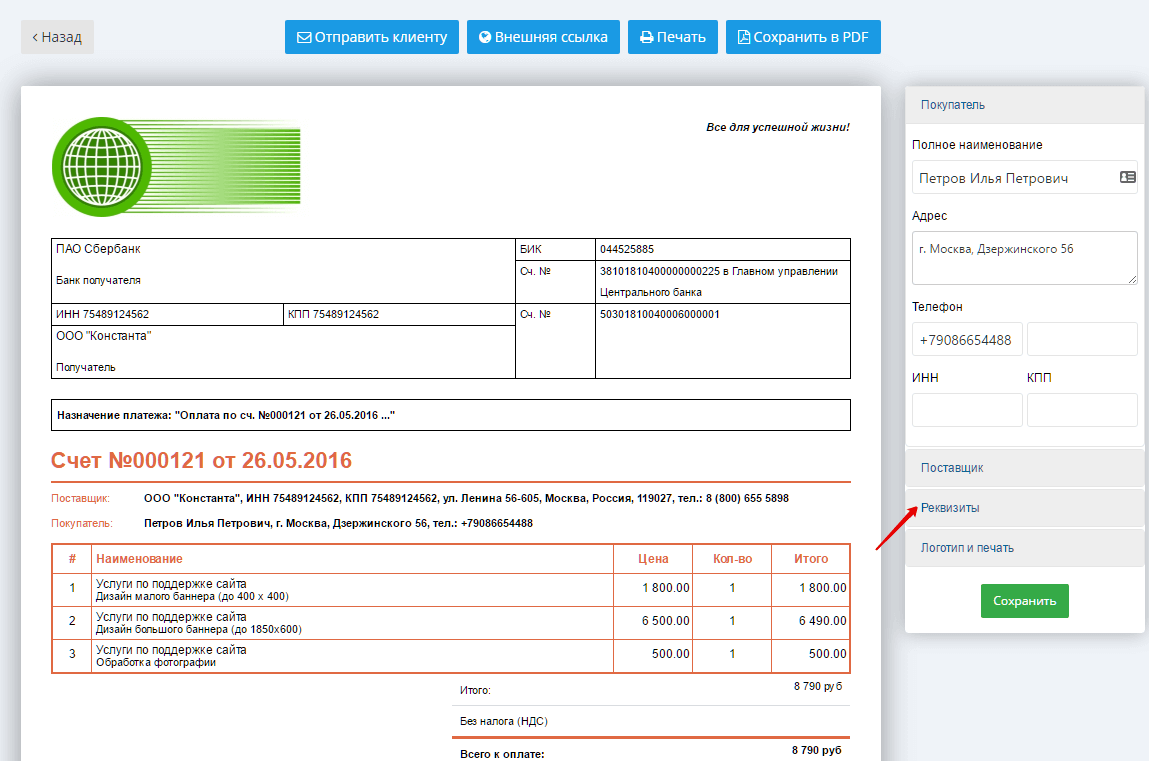The width and height of the screenshot is (1149, 761).
Task: Click the phone number field +79086654488
Action: click(x=966, y=340)
